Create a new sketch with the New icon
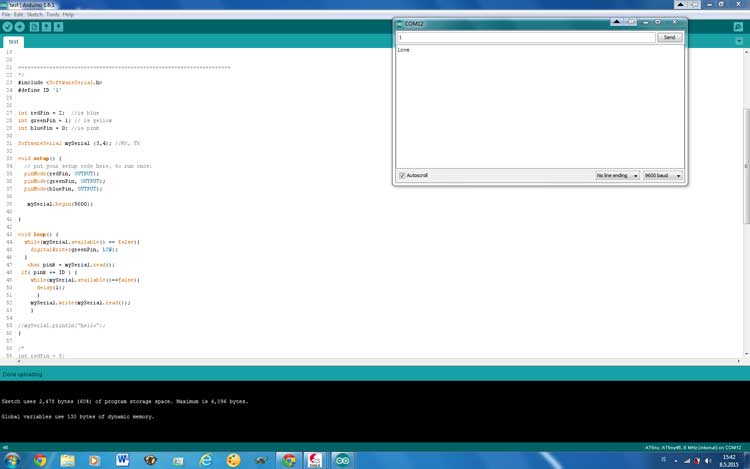Image resolution: width=750 pixels, height=469 pixels. coord(34,27)
